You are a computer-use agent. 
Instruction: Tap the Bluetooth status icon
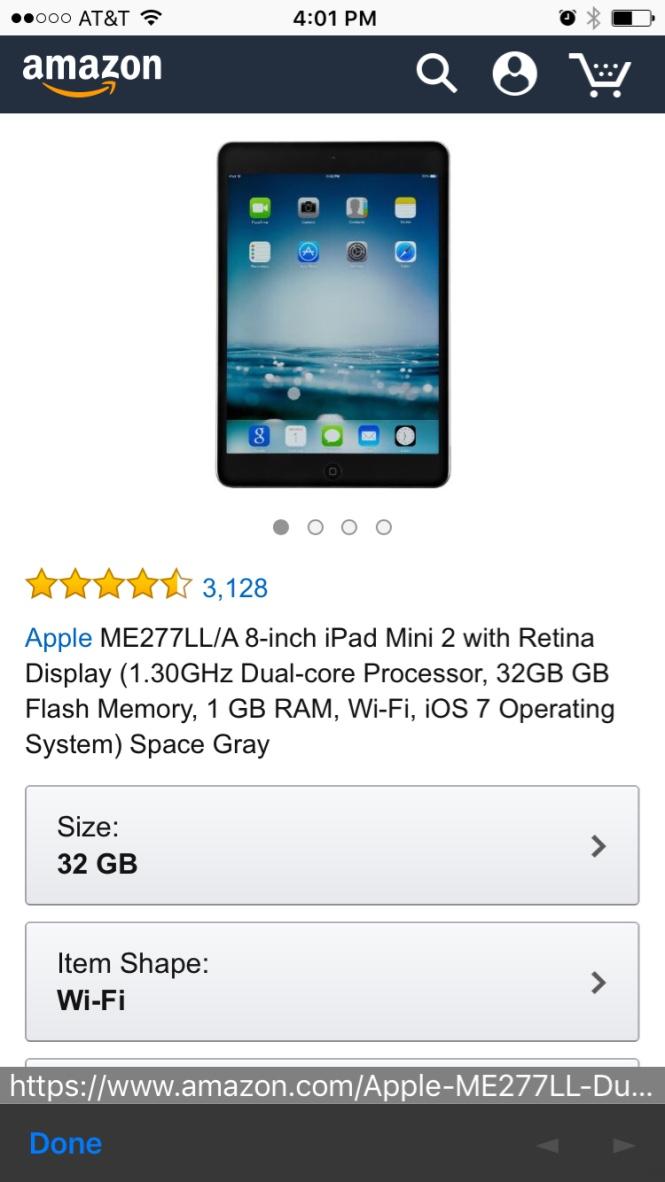pos(593,18)
